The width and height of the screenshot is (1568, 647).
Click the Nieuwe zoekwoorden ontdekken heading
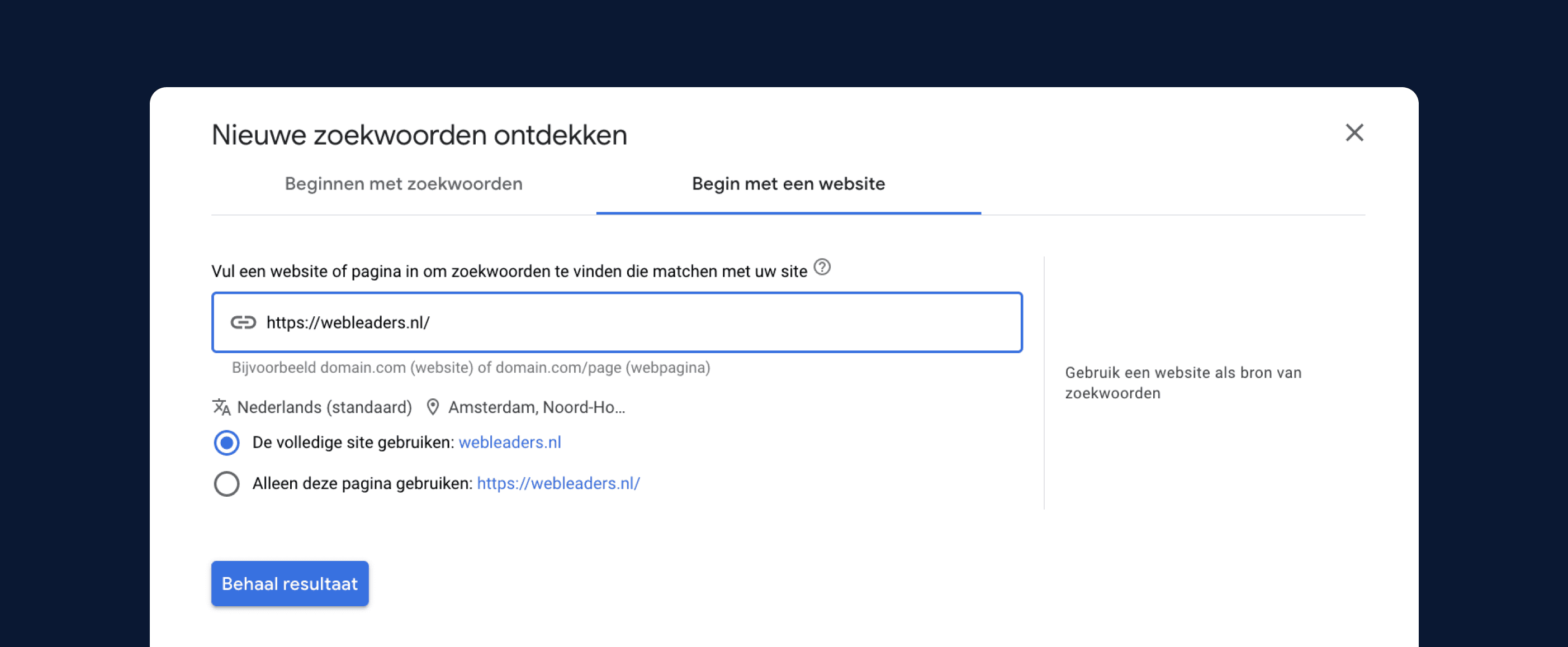(x=419, y=135)
